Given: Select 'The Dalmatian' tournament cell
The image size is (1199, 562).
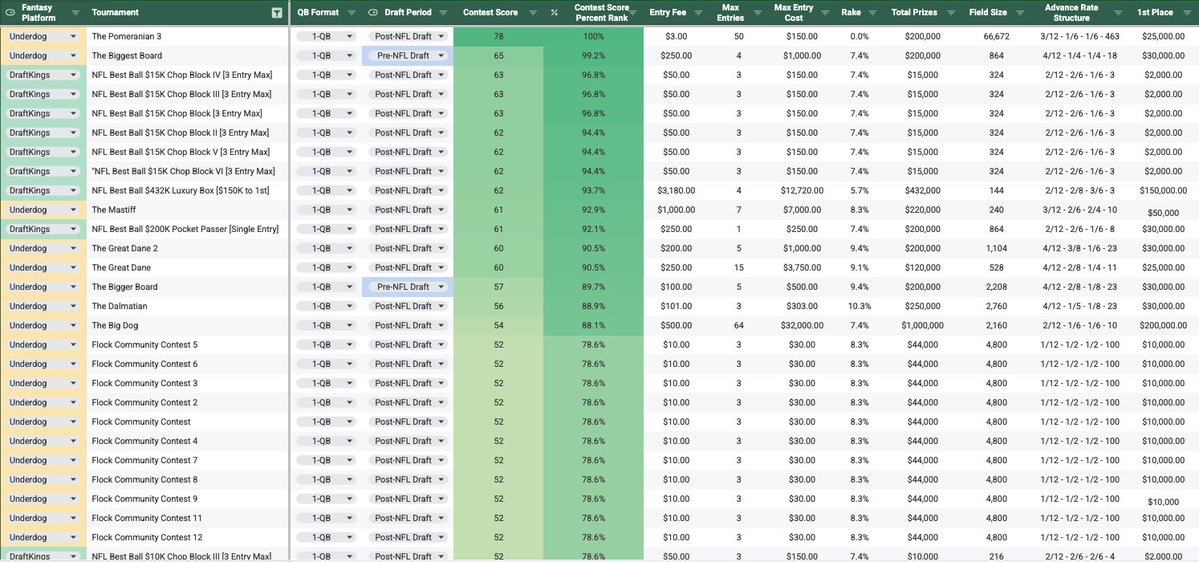Looking at the screenshot, I should 187,306.
